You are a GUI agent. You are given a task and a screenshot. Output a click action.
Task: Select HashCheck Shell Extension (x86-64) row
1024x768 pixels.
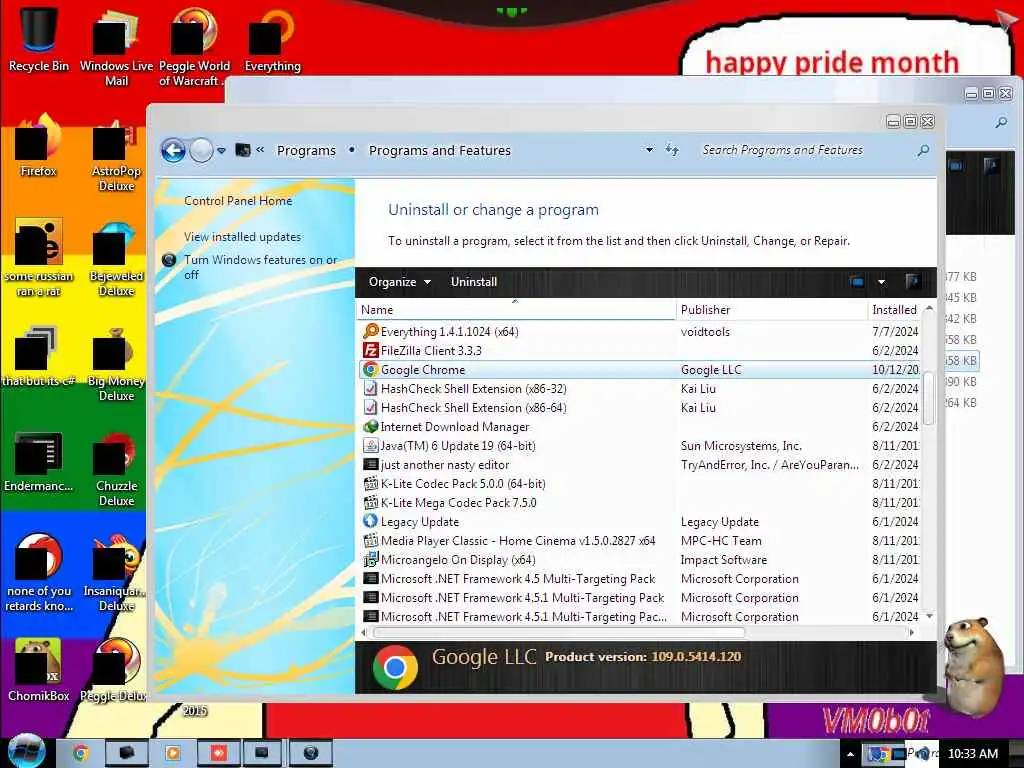click(x=640, y=408)
